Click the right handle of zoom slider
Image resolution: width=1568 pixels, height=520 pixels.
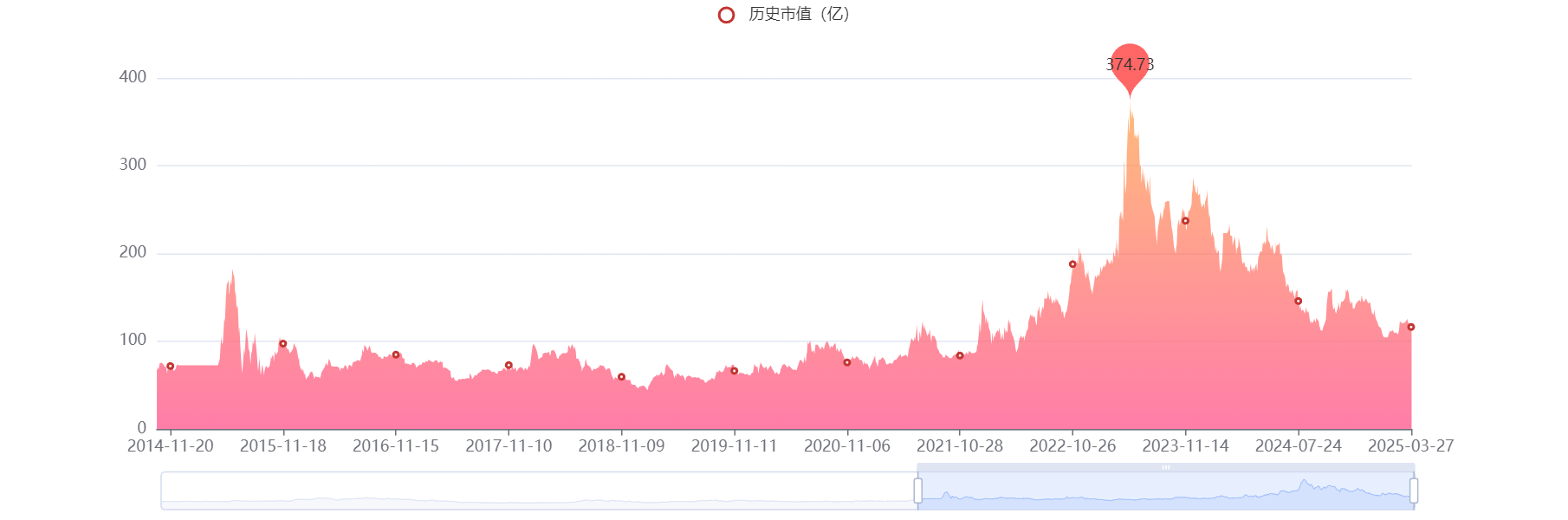1414,491
